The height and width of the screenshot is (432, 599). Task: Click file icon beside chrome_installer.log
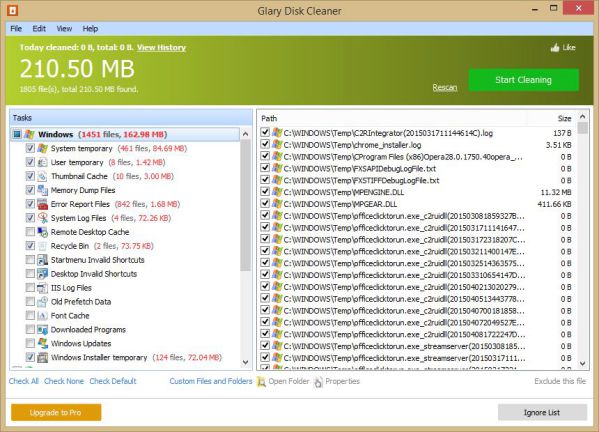click(277, 145)
